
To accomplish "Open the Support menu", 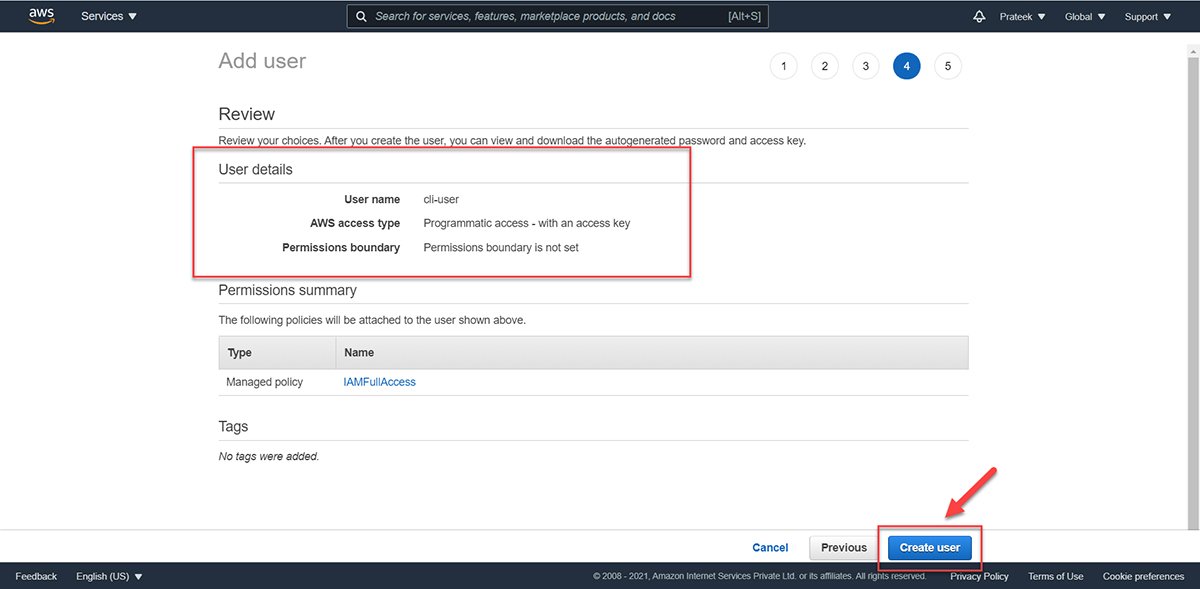I will point(1147,16).
